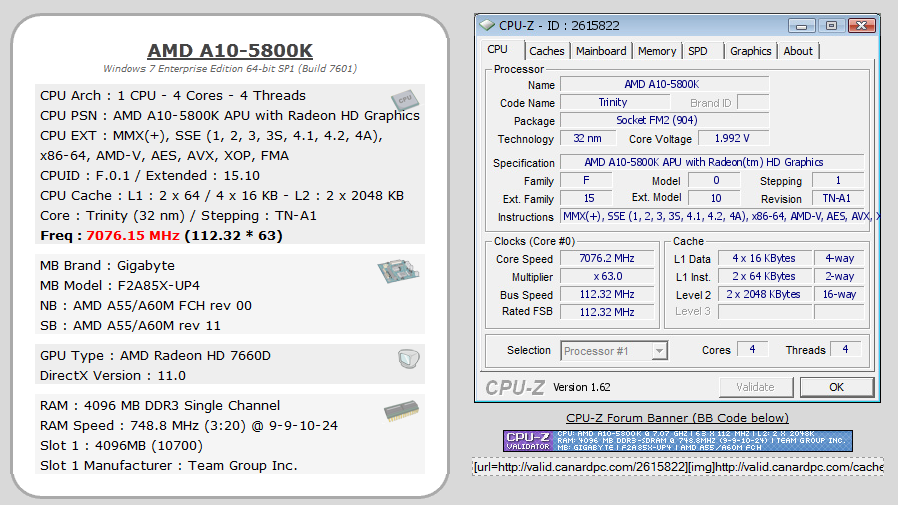Click the Specification field text
Image resolution: width=898 pixels, height=505 pixels.
click(711, 163)
